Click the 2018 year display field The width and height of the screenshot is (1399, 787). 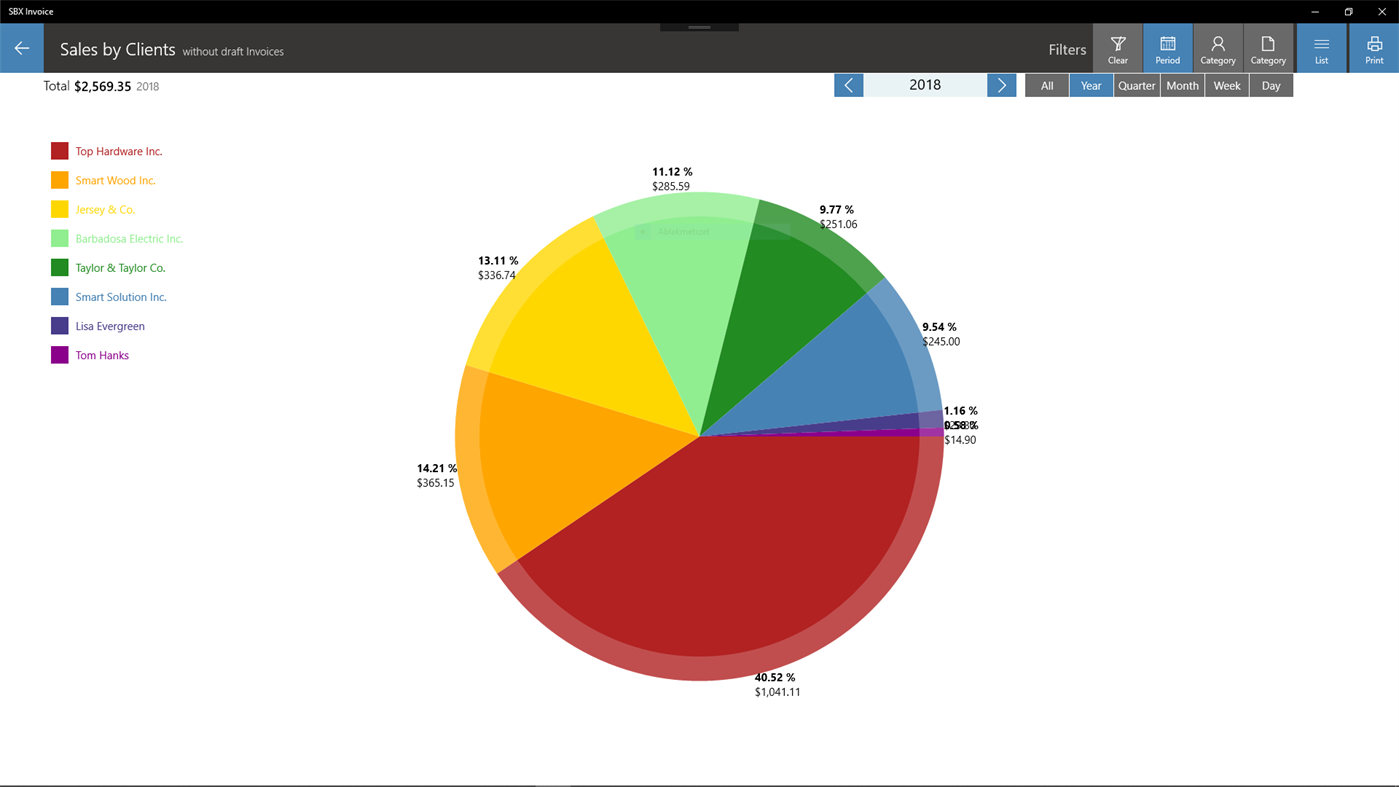(x=925, y=85)
